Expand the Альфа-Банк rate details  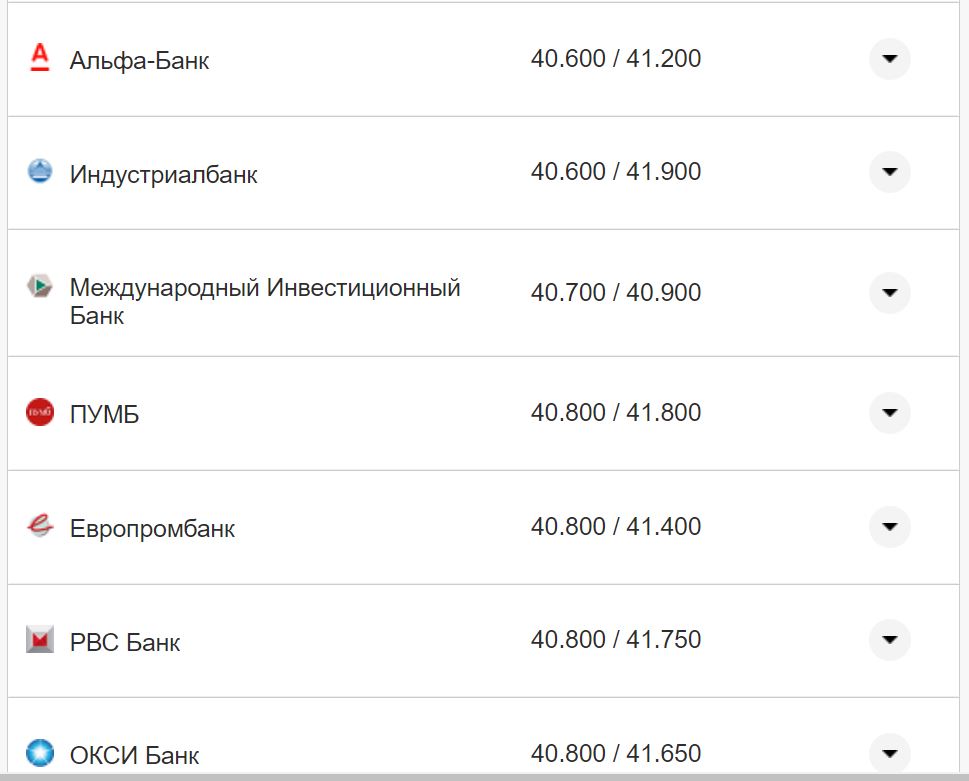(x=888, y=59)
